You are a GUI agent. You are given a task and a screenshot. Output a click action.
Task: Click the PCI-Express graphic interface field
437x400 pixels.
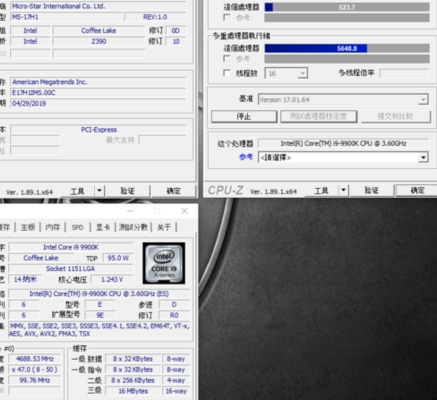(x=99, y=130)
